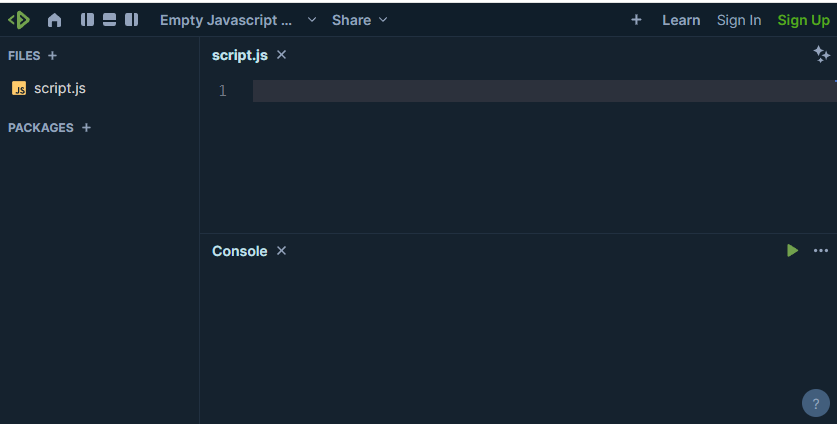Add a package with PACKAGES plus
The image size is (837, 424).
86,128
